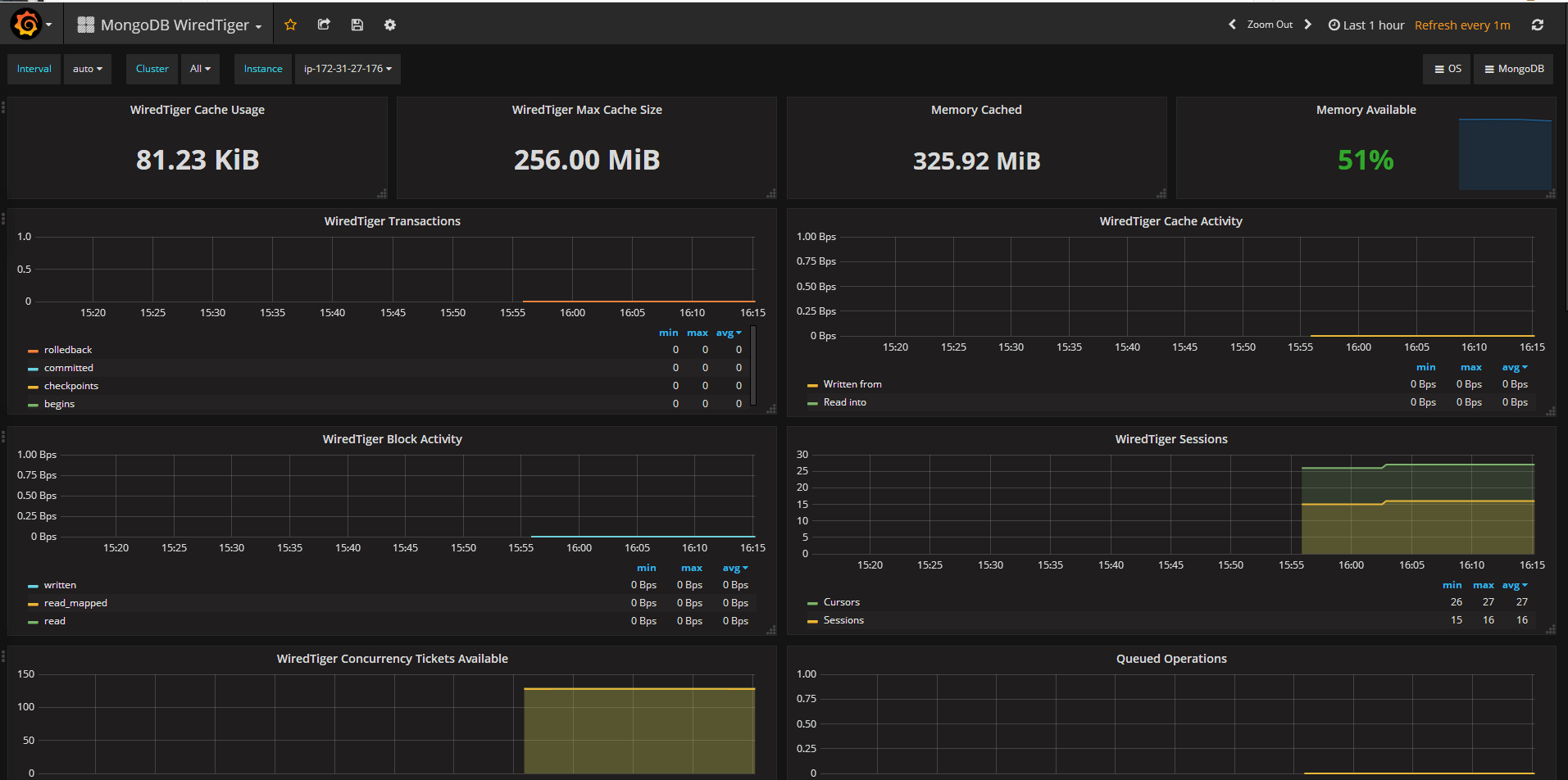Toggle Written from series visibility
Screen dimensions: 1568x780
[852, 384]
